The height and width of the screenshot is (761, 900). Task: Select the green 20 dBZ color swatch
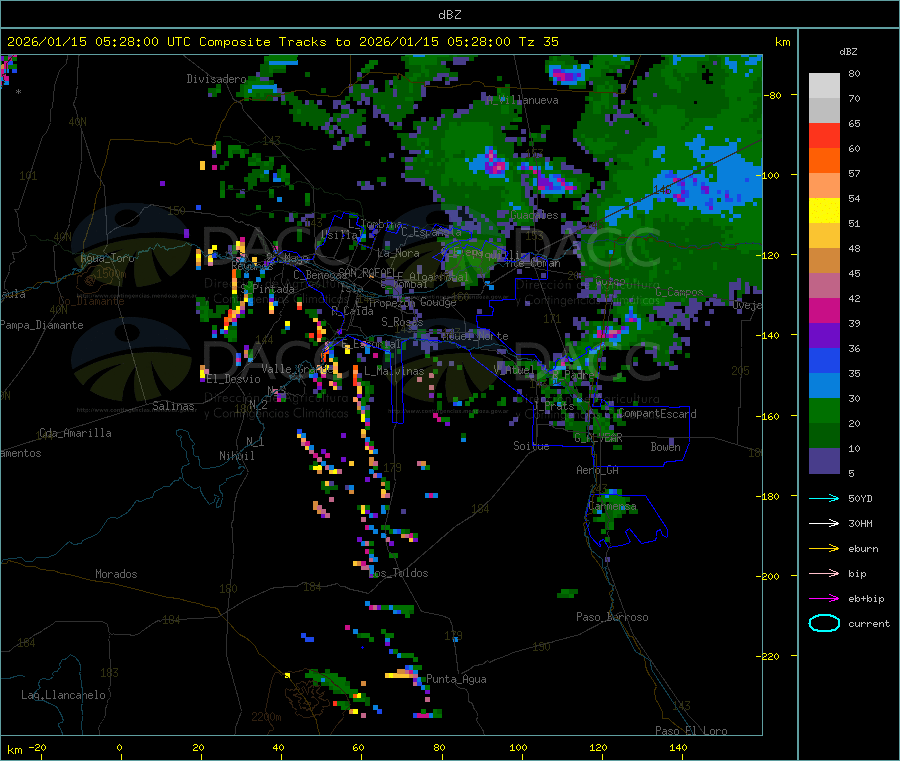coord(824,410)
